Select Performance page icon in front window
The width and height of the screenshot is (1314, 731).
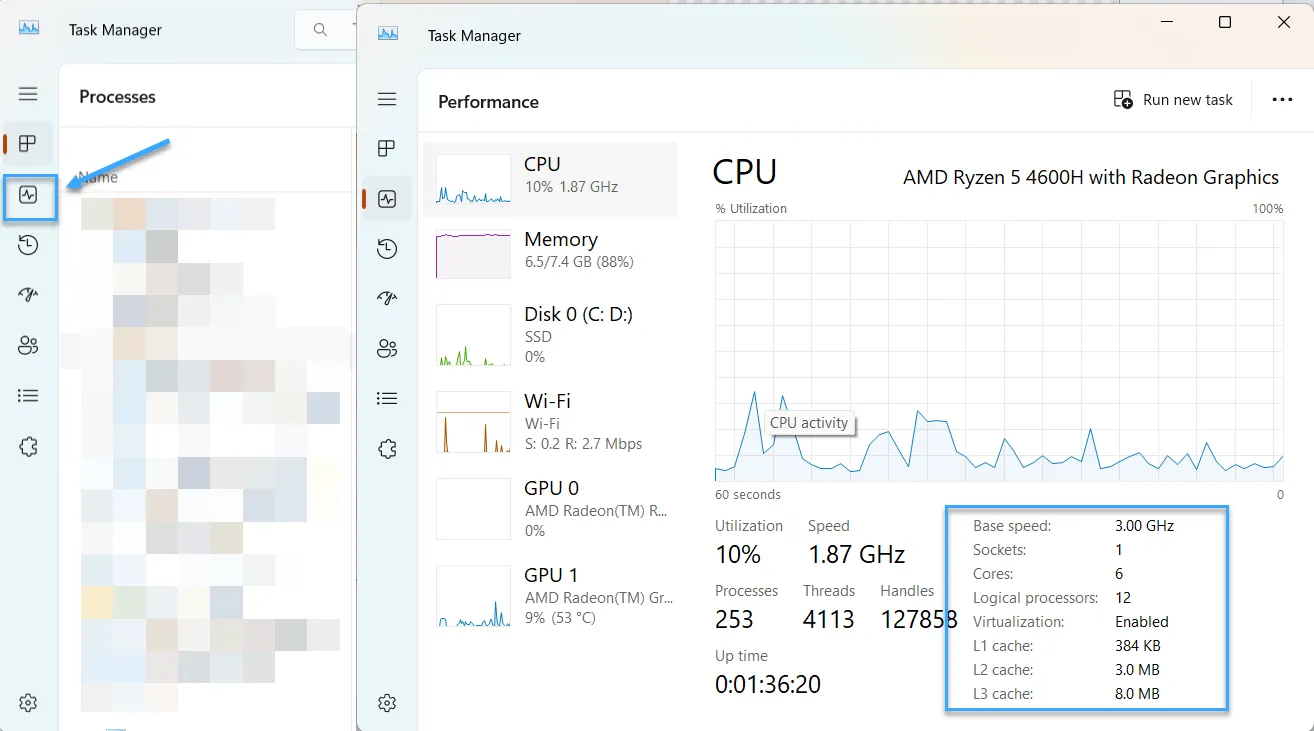387,198
